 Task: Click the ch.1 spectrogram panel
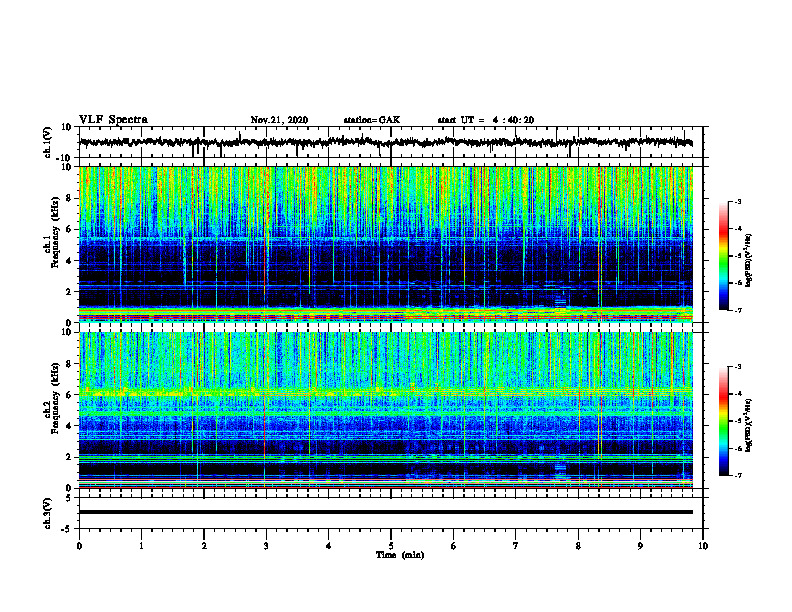pyautogui.click(x=386, y=244)
